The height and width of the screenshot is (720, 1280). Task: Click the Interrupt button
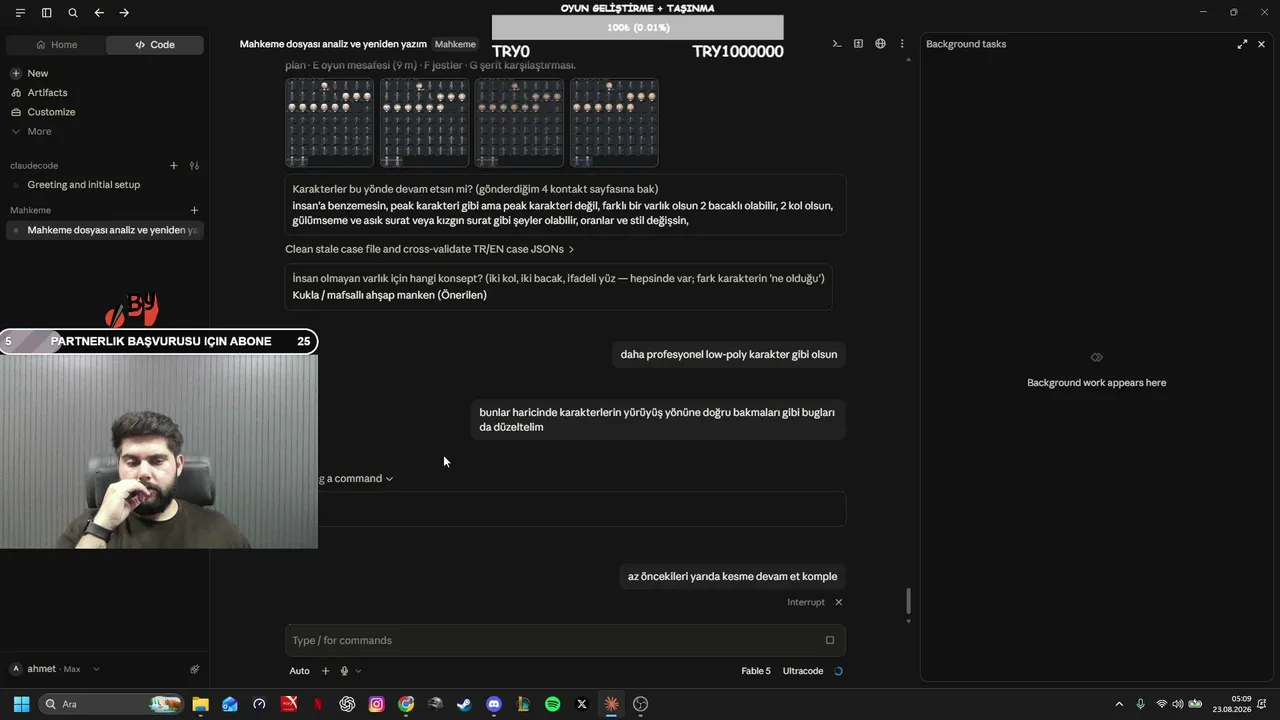tap(806, 602)
